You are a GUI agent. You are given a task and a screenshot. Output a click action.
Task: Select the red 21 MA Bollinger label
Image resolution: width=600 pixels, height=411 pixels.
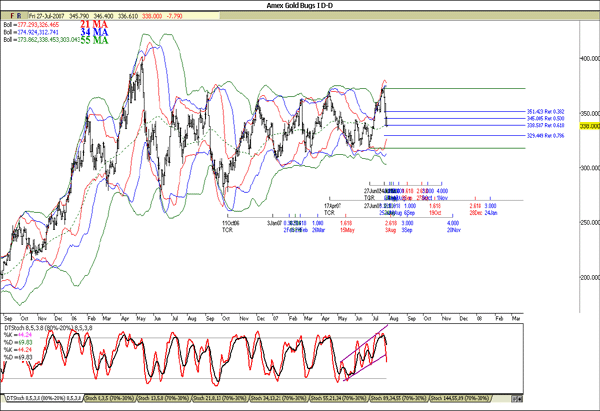coord(95,23)
